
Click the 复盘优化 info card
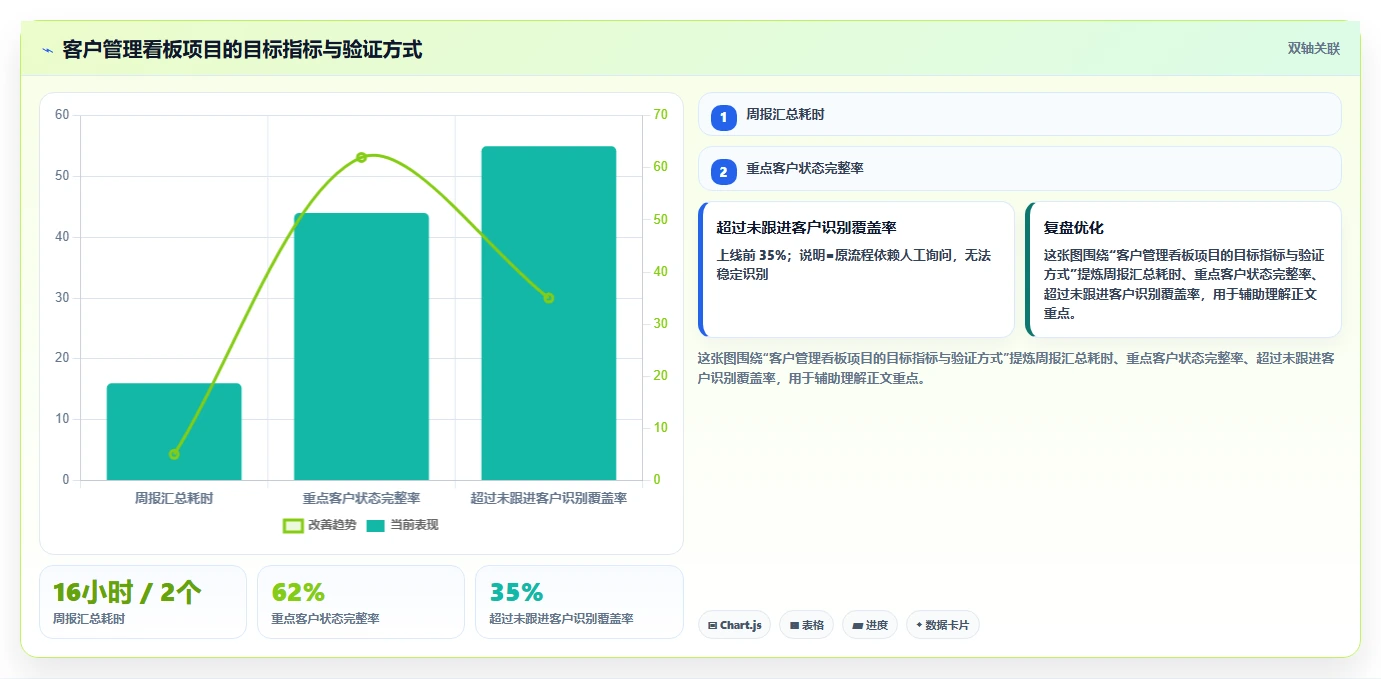click(x=1183, y=269)
